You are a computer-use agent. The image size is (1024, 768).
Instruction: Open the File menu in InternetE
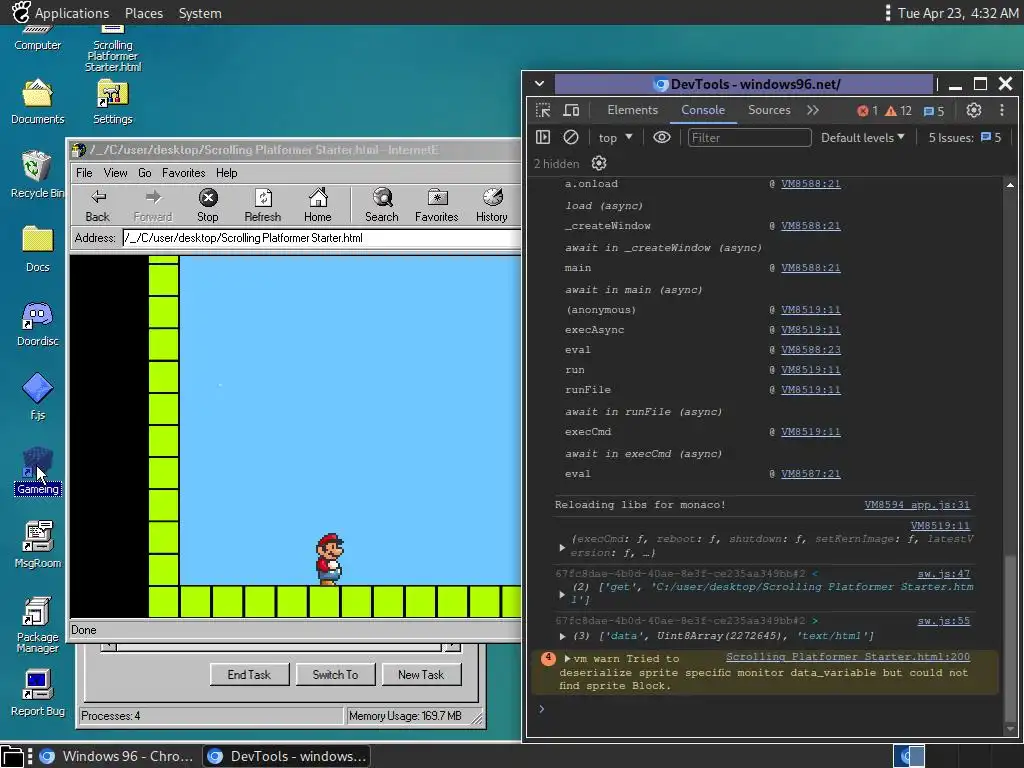coord(84,173)
